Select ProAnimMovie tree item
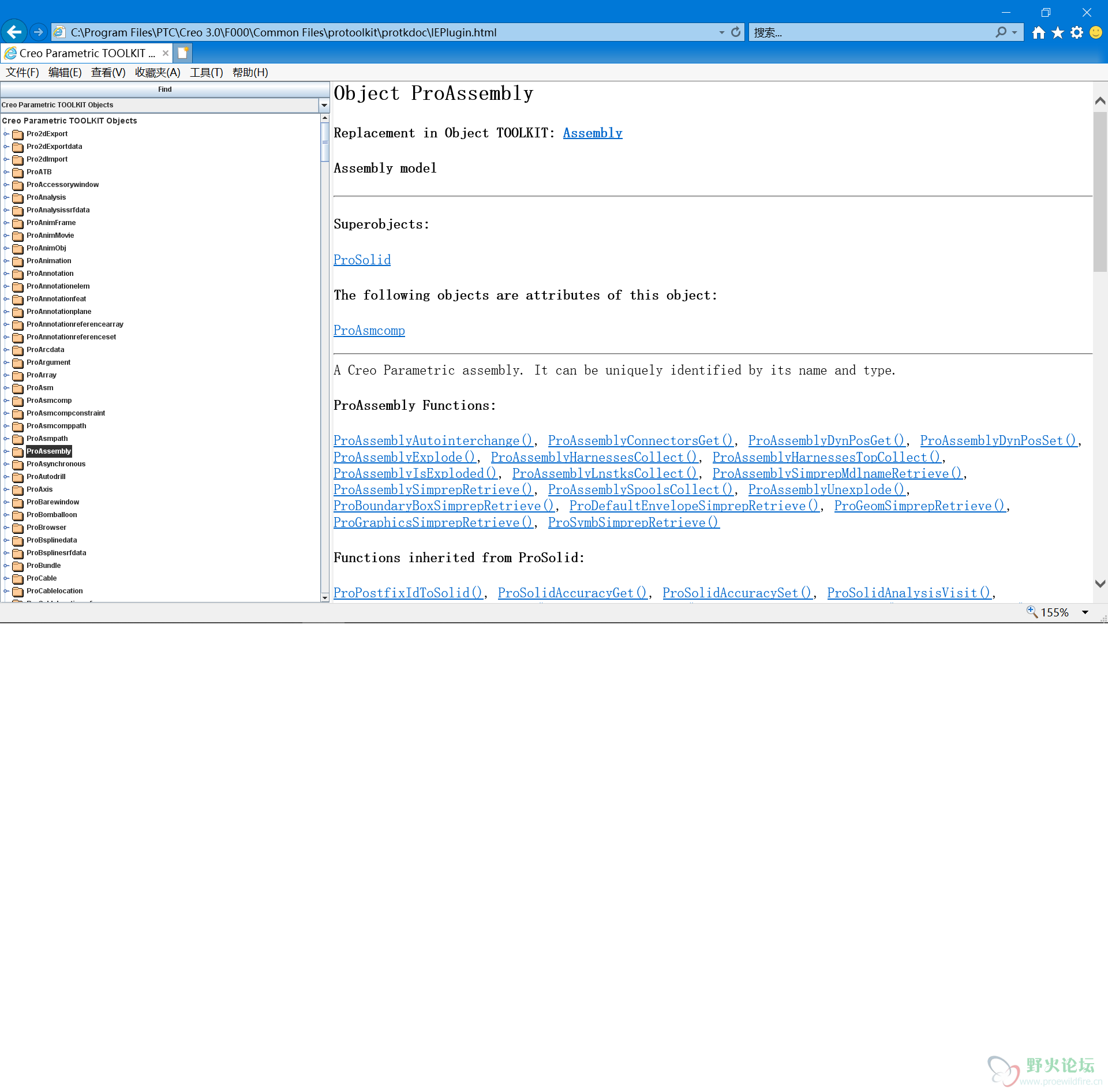This screenshot has height=1092, width=1108. coord(50,235)
